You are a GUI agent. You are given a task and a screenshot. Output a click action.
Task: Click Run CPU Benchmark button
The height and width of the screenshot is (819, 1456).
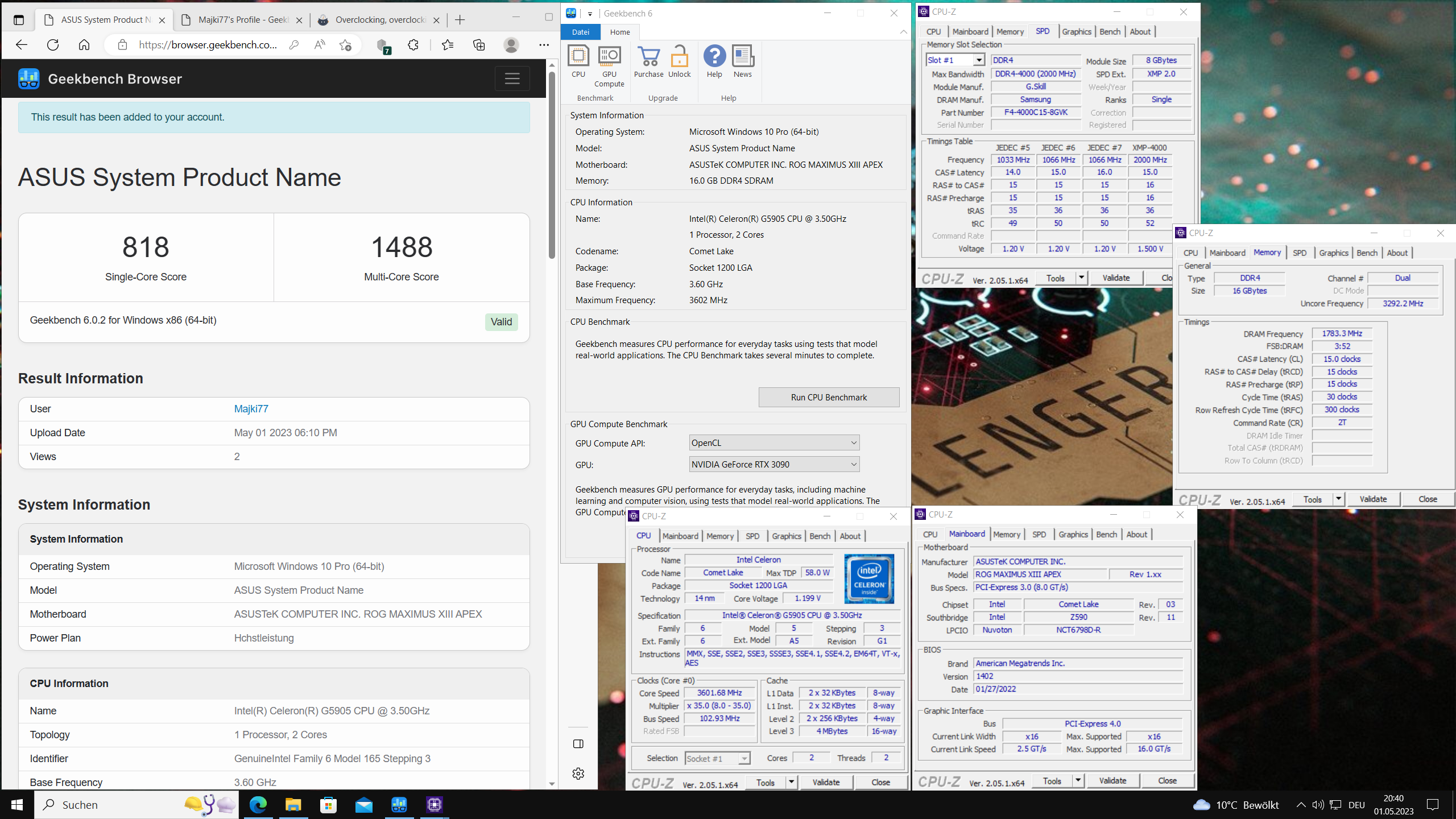pos(829,397)
